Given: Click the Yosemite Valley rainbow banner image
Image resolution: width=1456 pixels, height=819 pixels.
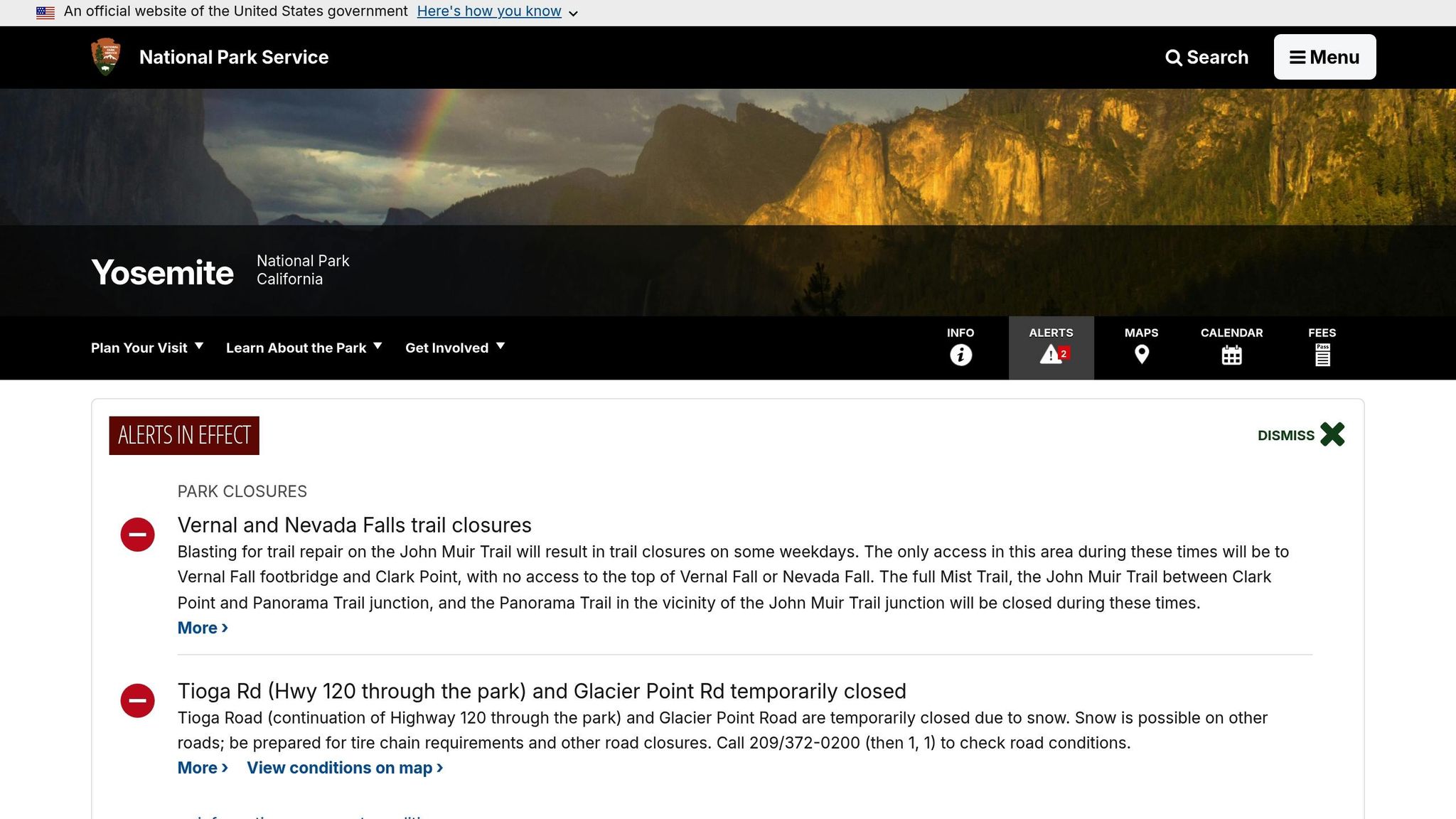Looking at the screenshot, I should pos(728,157).
